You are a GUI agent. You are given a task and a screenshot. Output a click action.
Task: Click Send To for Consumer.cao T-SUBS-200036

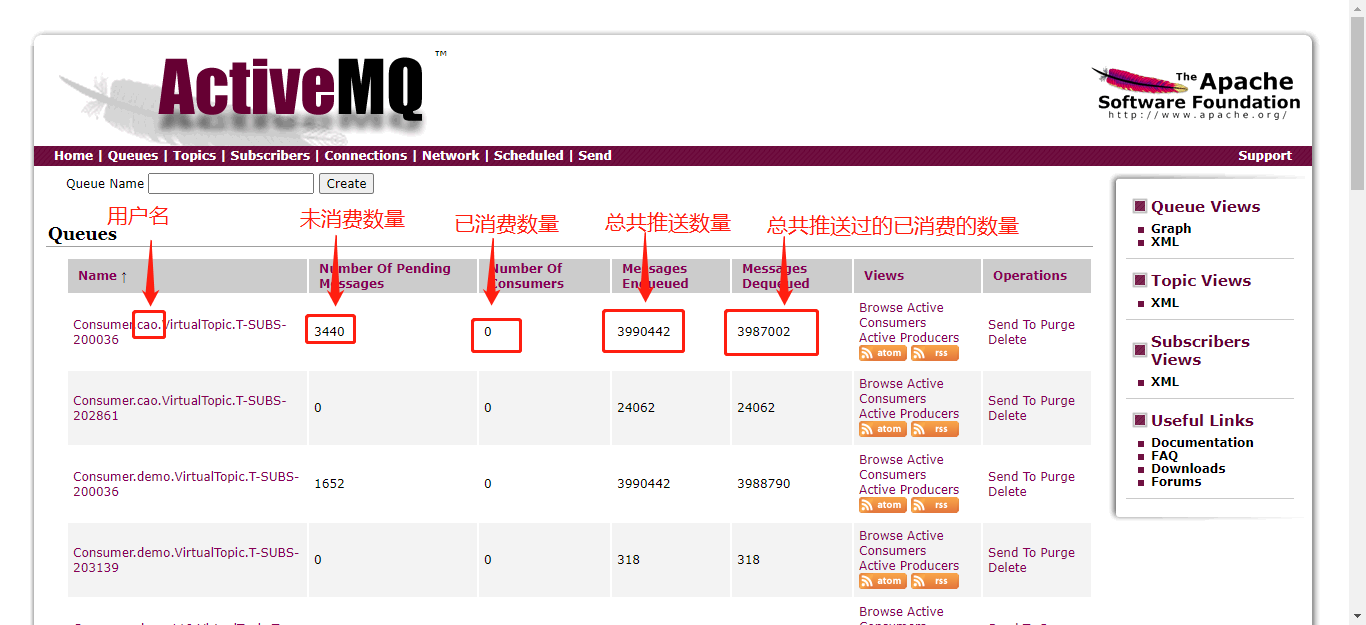(x=1011, y=325)
